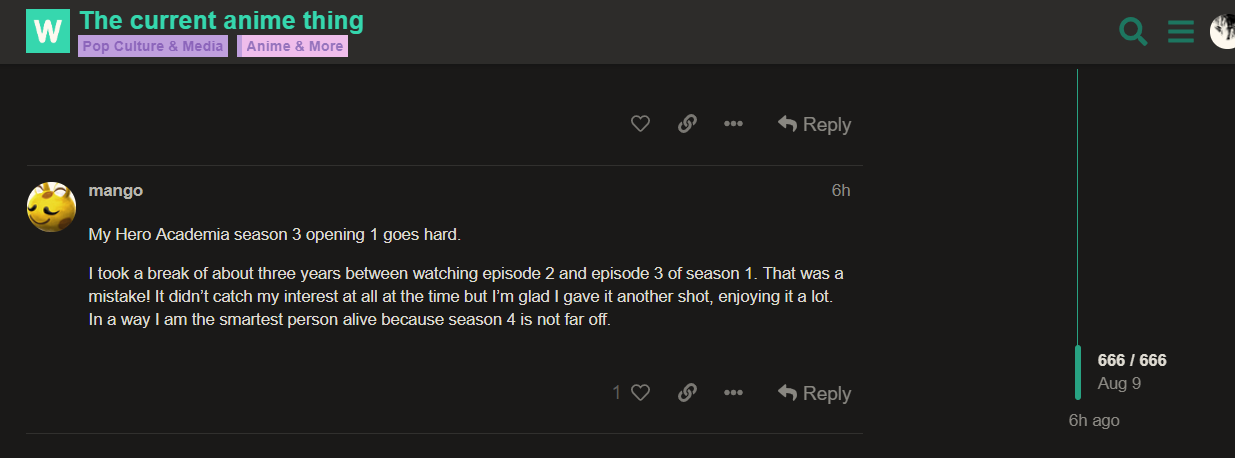Open the Anime & More subcategory
The width and height of the screenshot is (1235, 458).
294,46
